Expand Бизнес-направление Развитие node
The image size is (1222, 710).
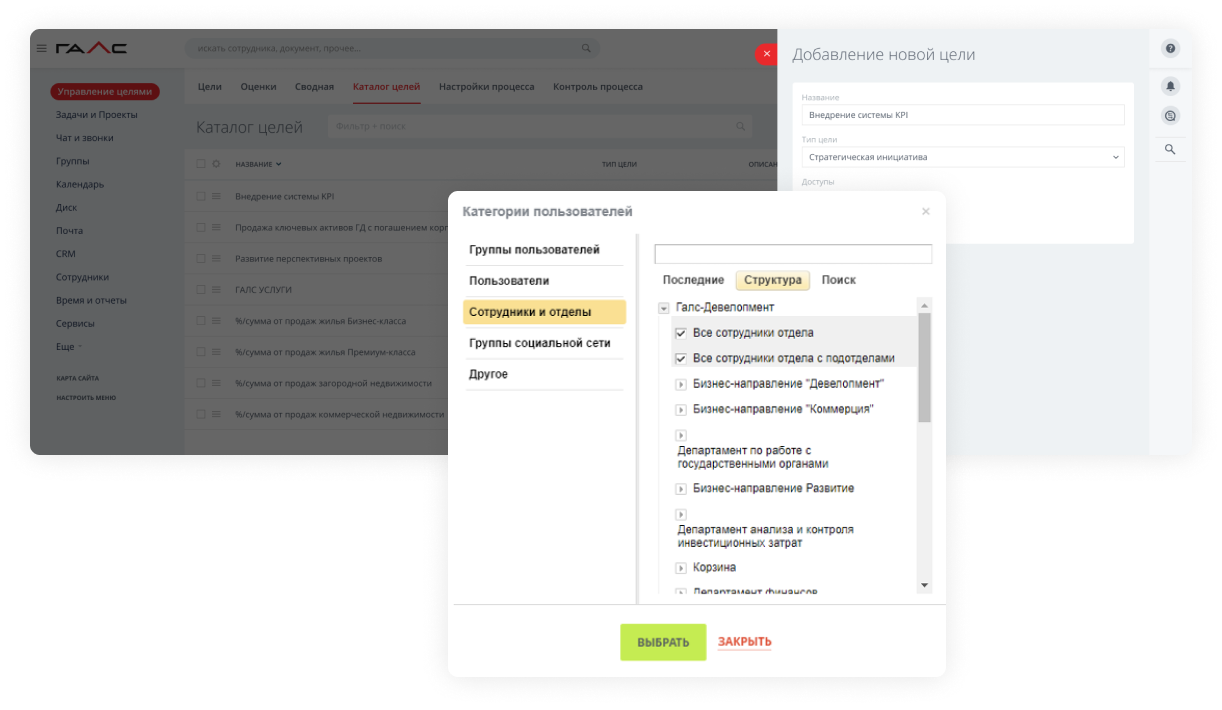681,489
